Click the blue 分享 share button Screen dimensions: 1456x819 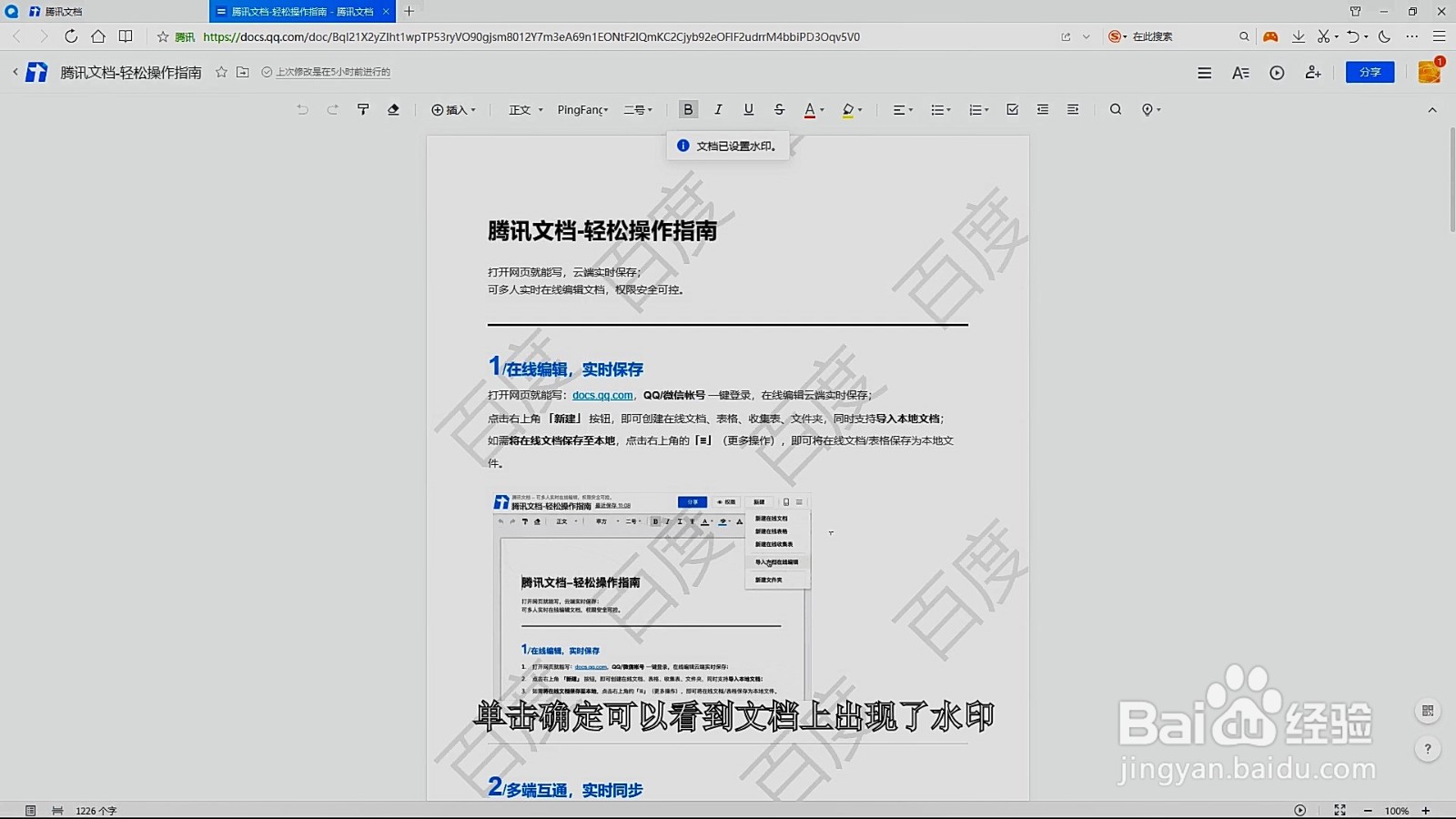(1370, 72)
